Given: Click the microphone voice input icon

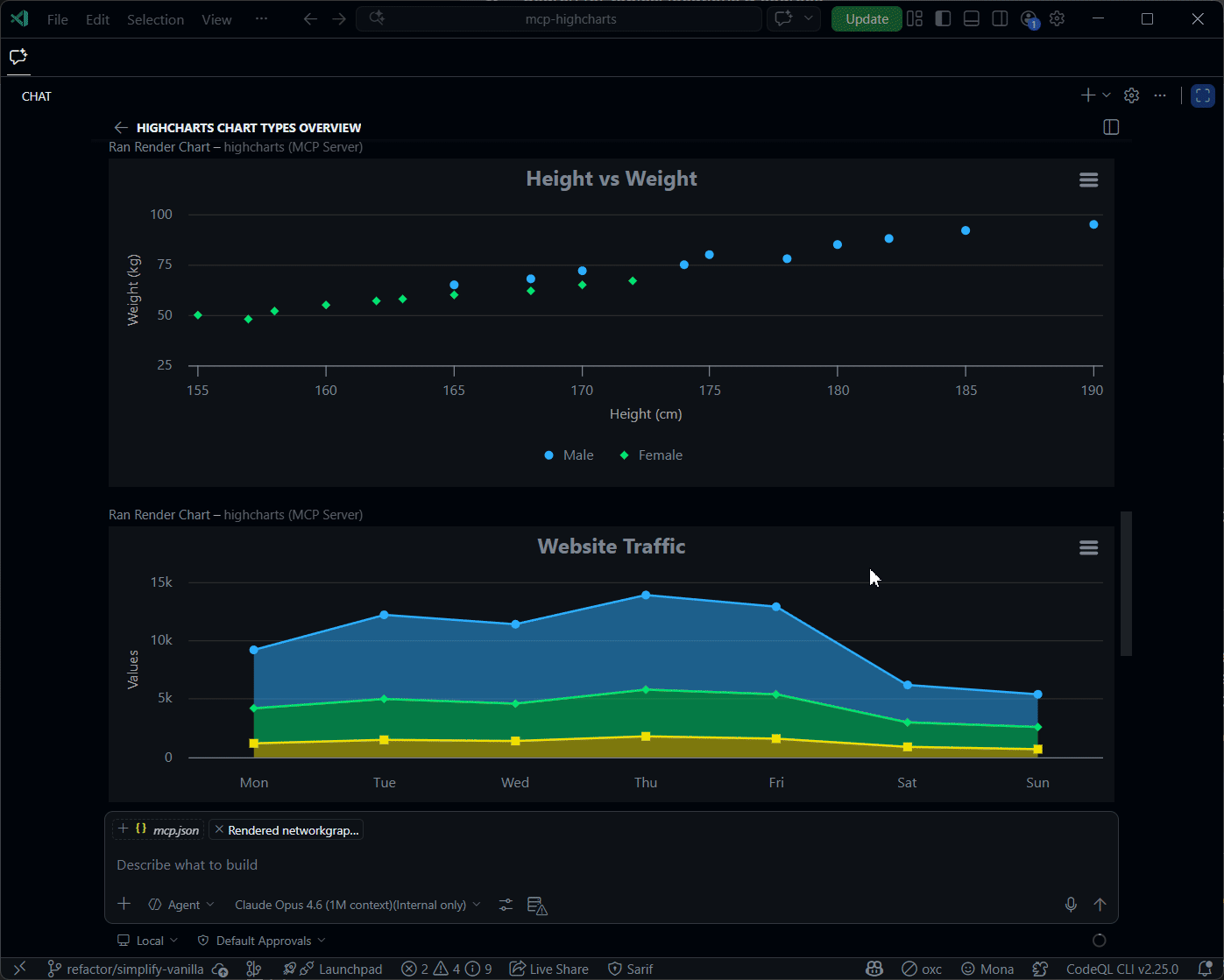Looking at the screenshot, I should 1071,905.
